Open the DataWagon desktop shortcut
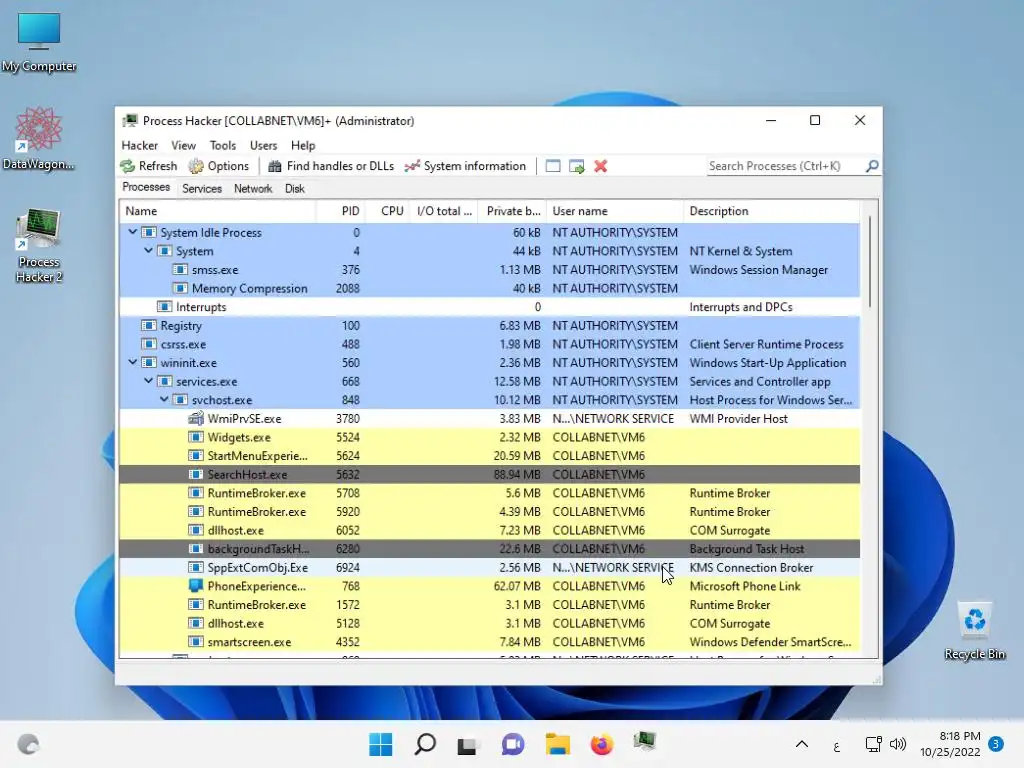The image size is (1024, 768). [39, 138]
